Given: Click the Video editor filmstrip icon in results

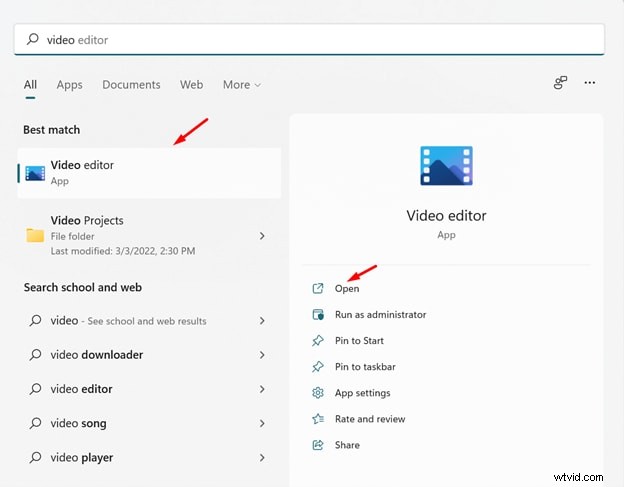Looking at the screenshot, I should (35, 173).
